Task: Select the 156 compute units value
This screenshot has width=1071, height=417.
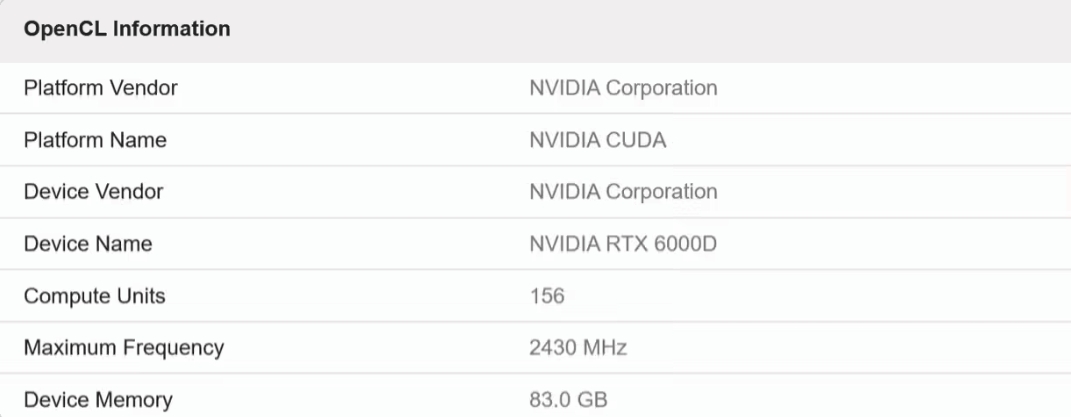Action: [x=546, y=296]
